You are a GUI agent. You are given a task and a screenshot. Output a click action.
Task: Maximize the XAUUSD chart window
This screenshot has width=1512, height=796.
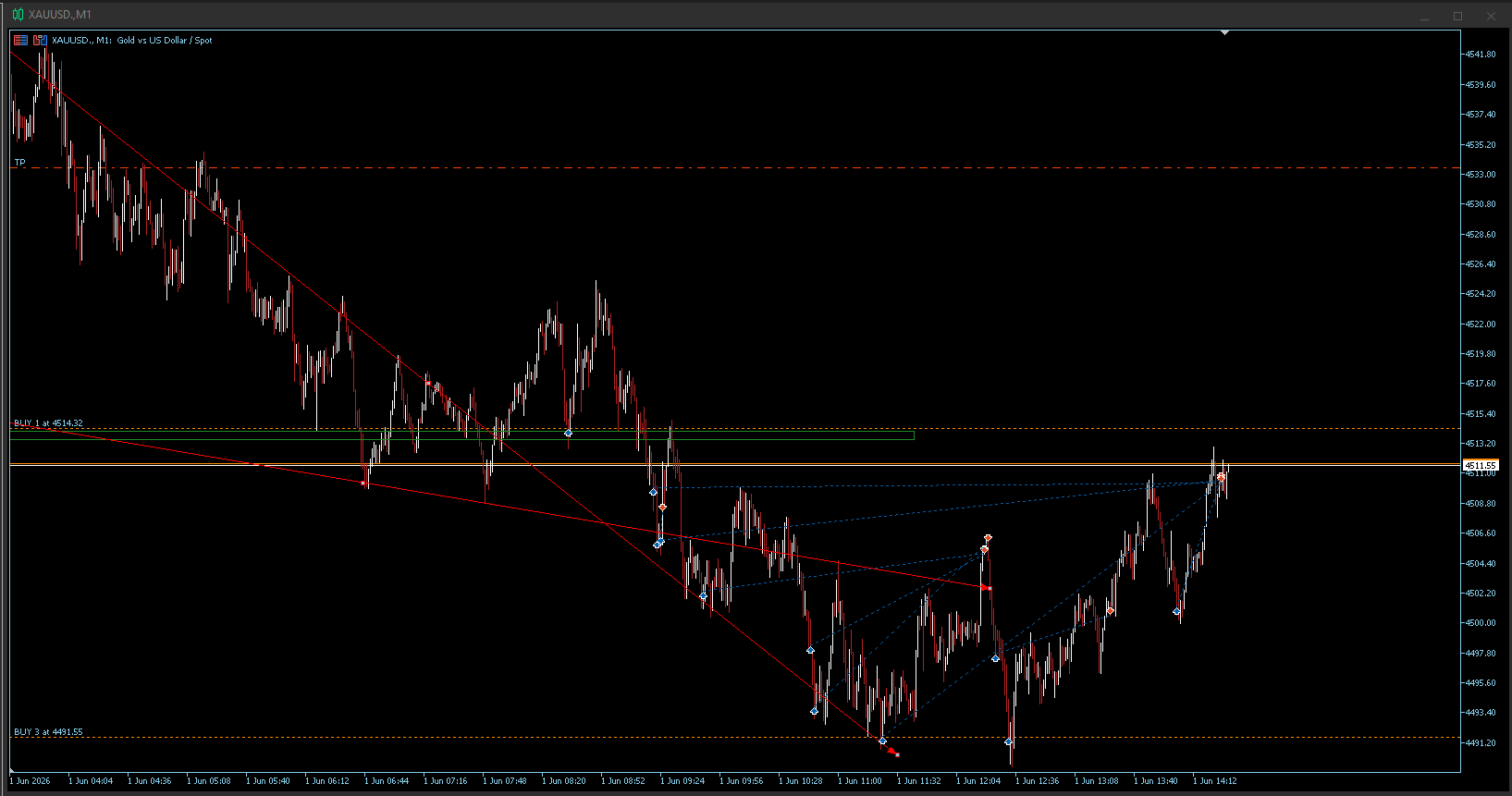[1458, 17]
